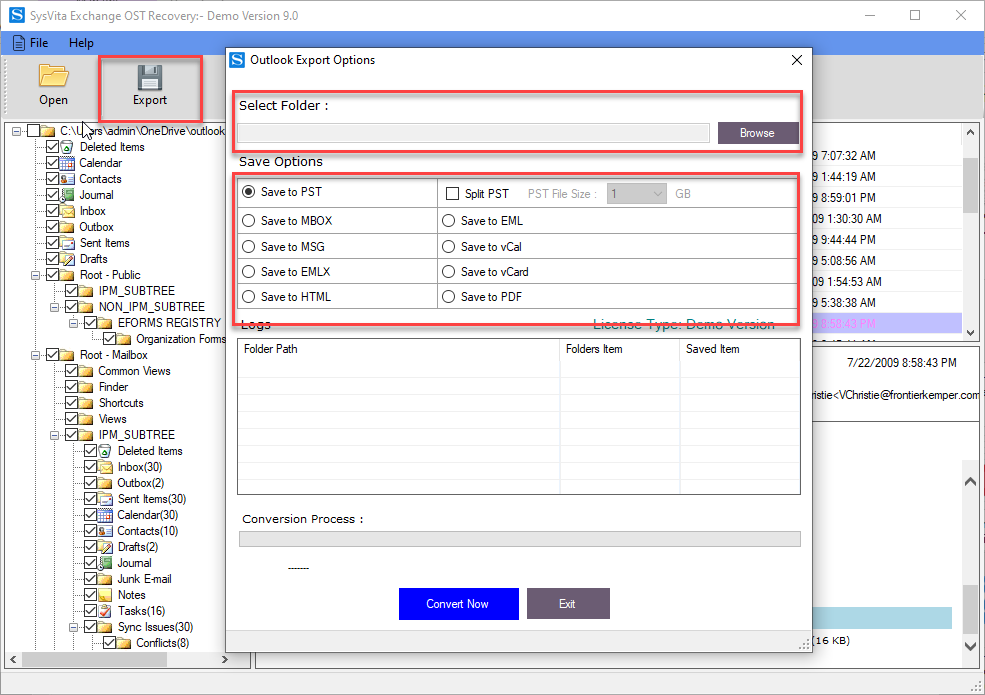The image size is (985, 695).
Task: Click the Calendar(30) grid icon
Action: [x=105, y=515]
